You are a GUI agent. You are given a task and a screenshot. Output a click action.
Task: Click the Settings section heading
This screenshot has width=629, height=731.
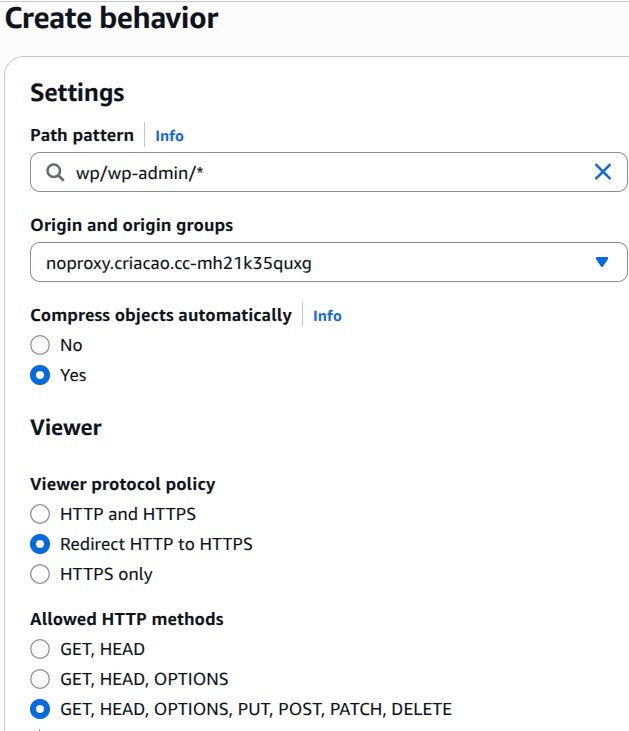click(77, 93)
